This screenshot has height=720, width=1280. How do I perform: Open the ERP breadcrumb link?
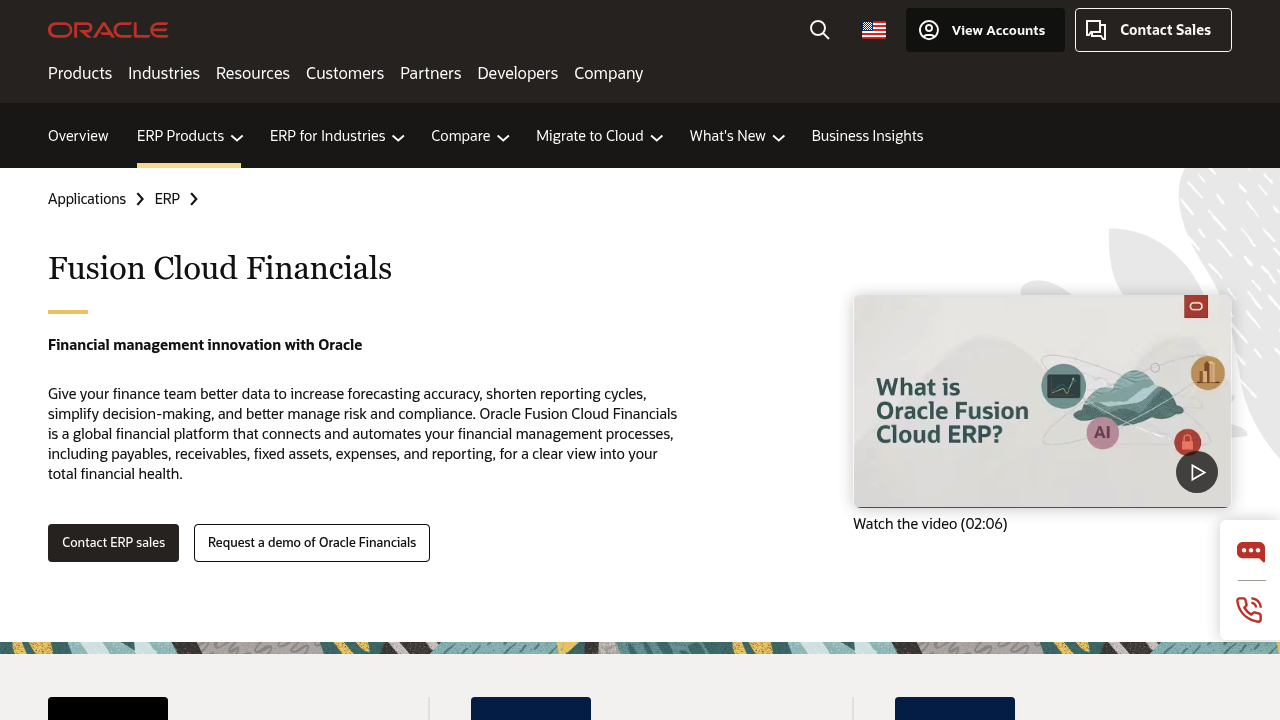point(166,198)
